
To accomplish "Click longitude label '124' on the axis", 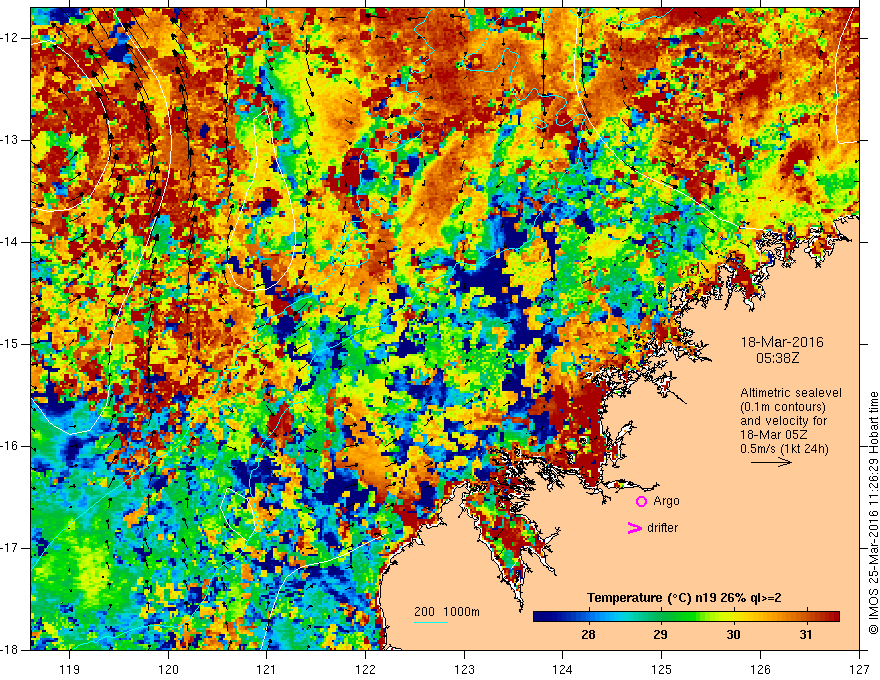I will pos(562,669).
